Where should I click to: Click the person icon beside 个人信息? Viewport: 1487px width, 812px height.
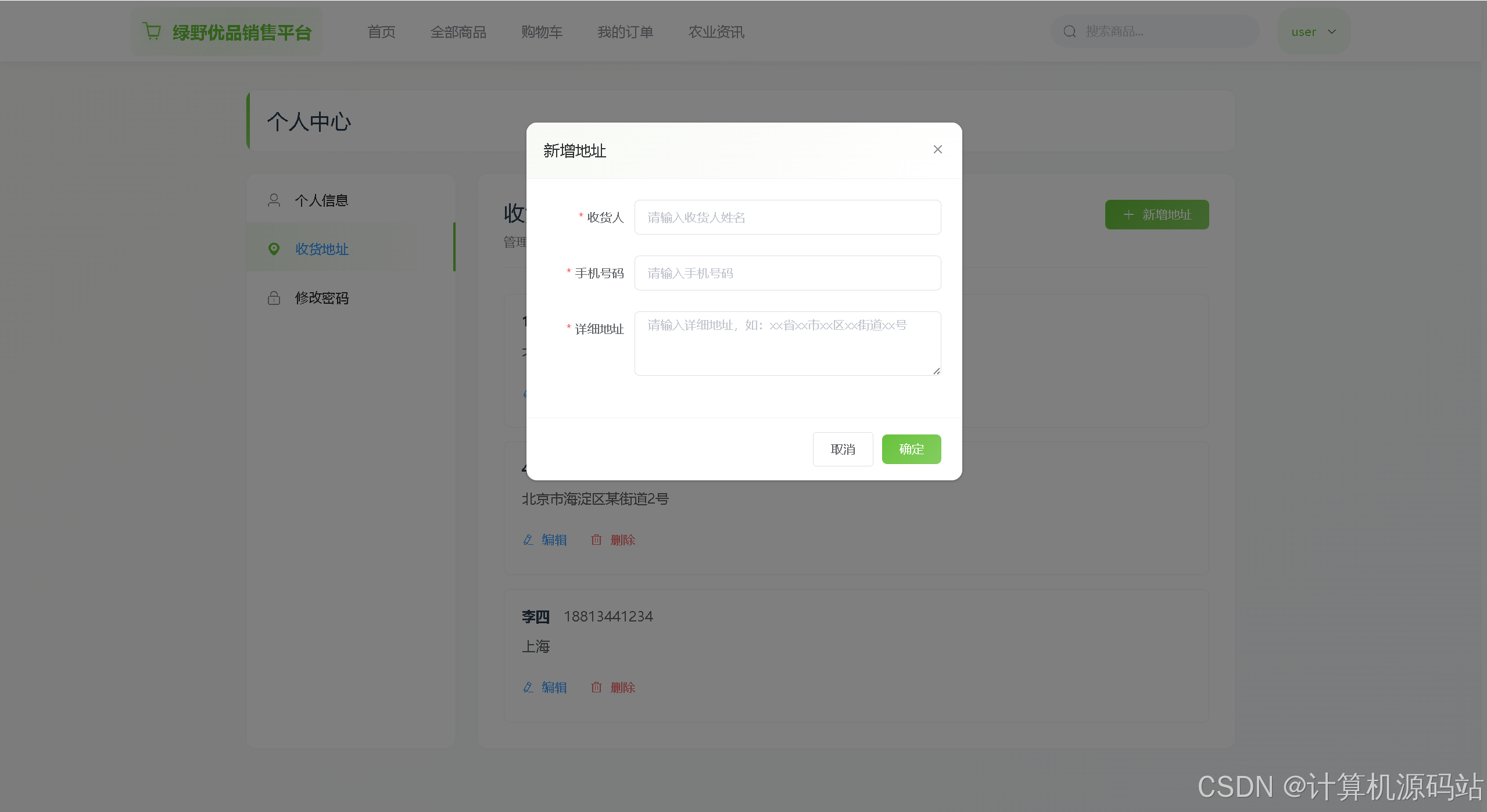(x=274, y=200)
